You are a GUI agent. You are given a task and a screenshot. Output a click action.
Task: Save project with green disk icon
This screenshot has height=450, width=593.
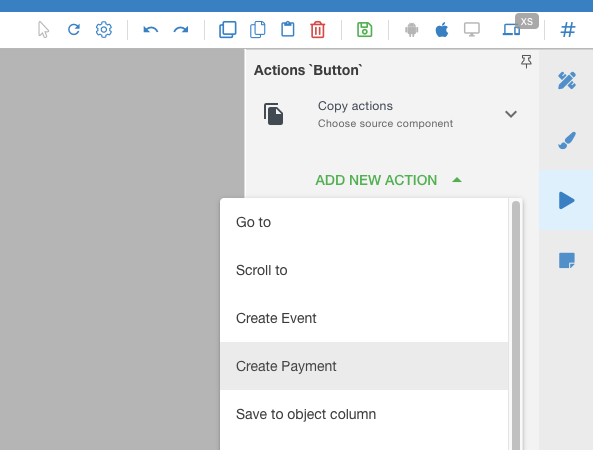click(365, 29)
